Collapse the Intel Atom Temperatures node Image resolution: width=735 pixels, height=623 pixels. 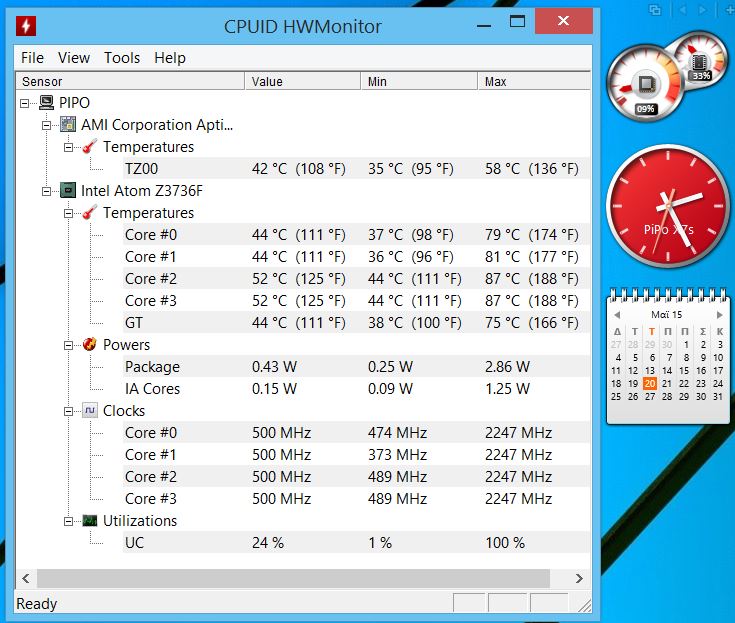tap(68, 213)
